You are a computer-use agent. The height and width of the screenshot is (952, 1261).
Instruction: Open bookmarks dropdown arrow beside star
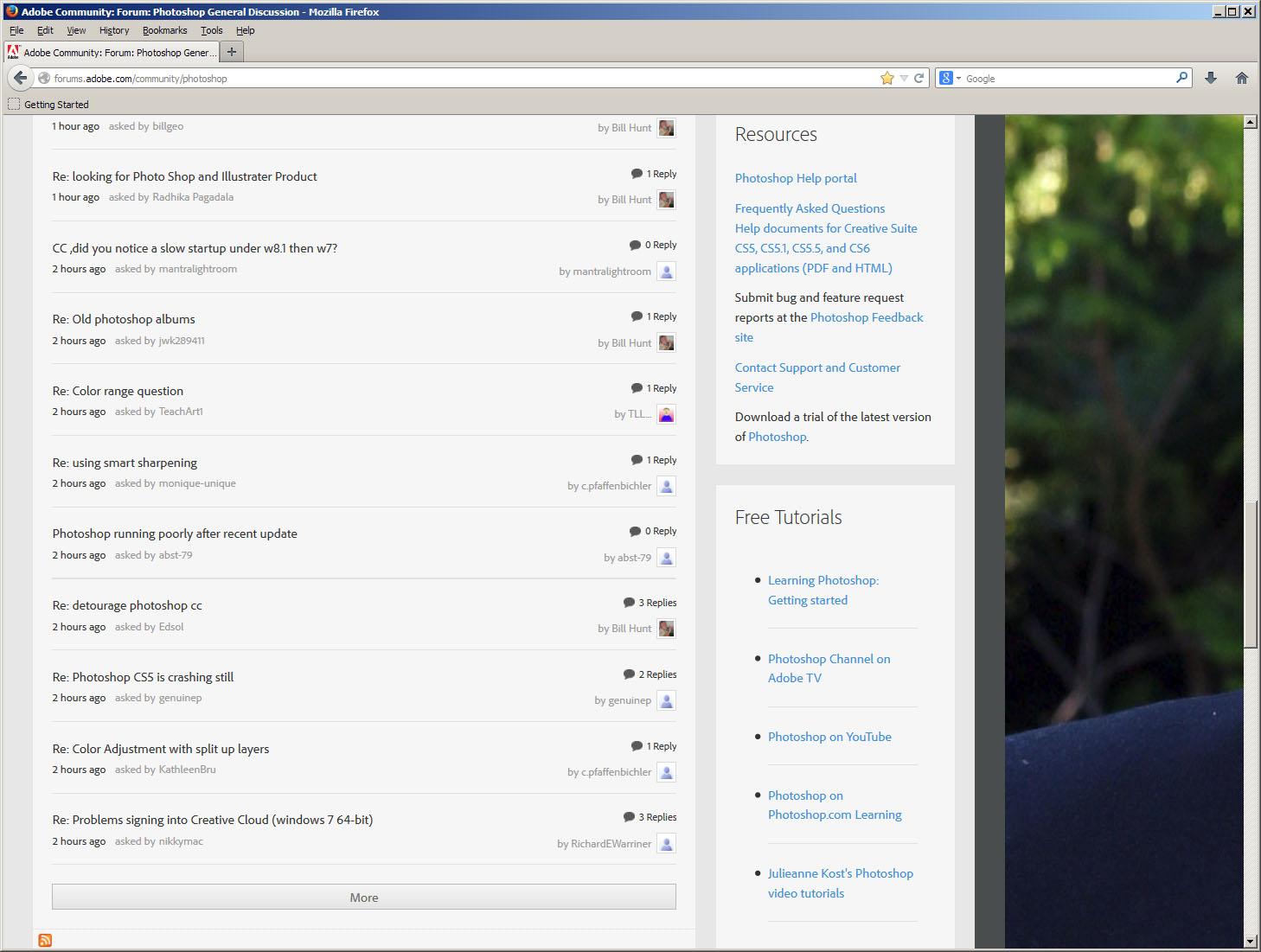tap(904, 78)
